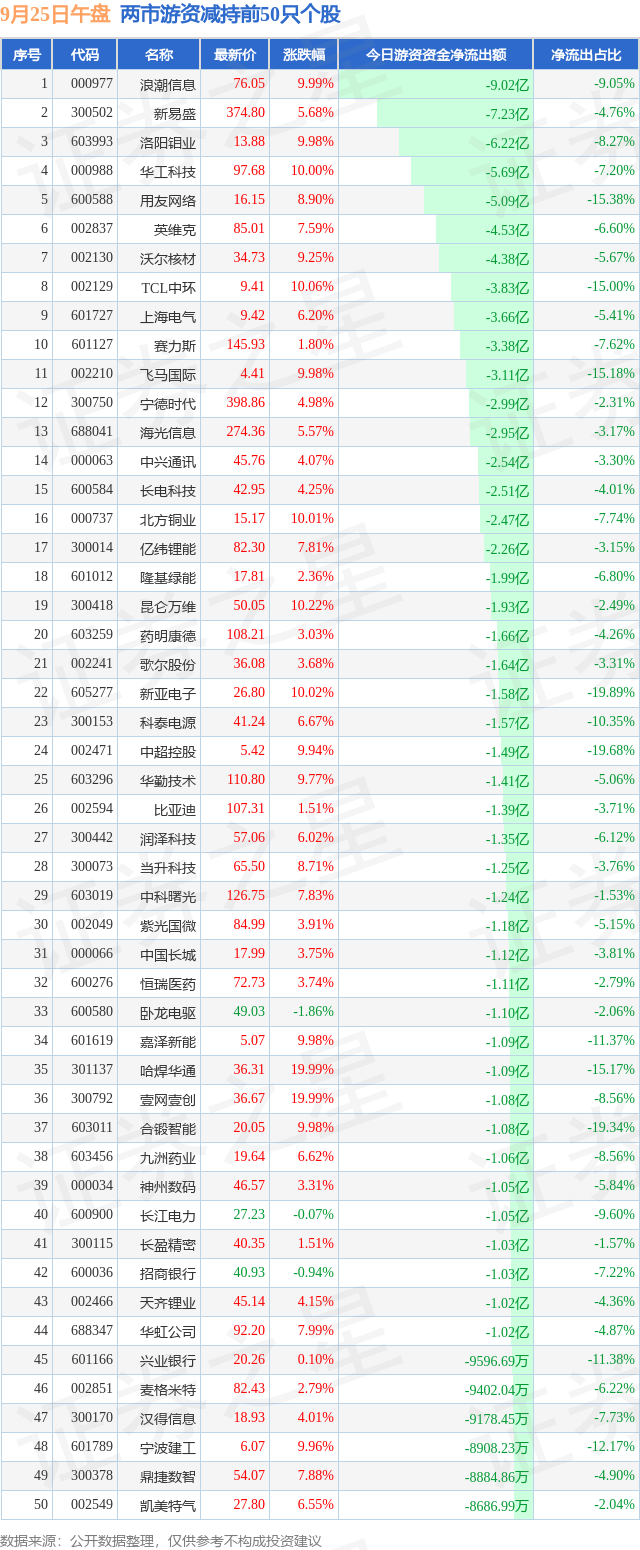This screenshot has height=1550, width=640.
Task: Click stock name 宁德时代
Action: coord(168,404)
